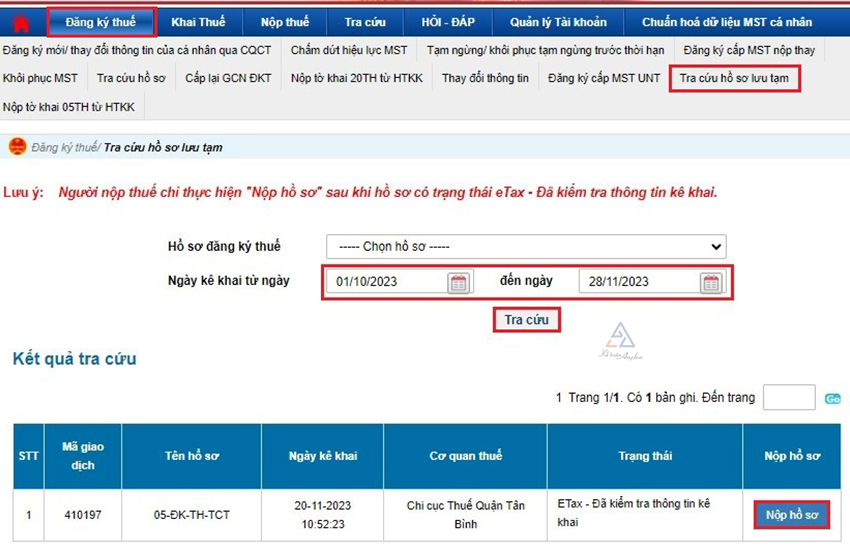The image size is (850, 554).
Task: Open the Đăng ký thuế main tab
Action: [x=101, y=22]
